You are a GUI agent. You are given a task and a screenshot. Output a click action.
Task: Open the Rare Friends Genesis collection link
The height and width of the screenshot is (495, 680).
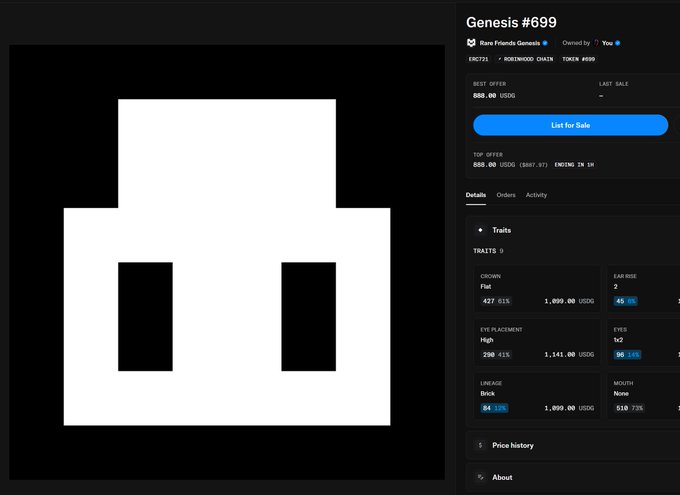(x=510, y=43)
